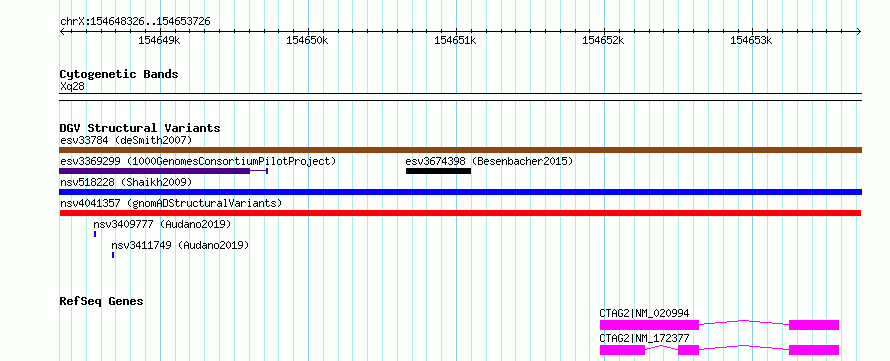
Task: Click the 154650k ruler tick label
Action: (308, 41)
